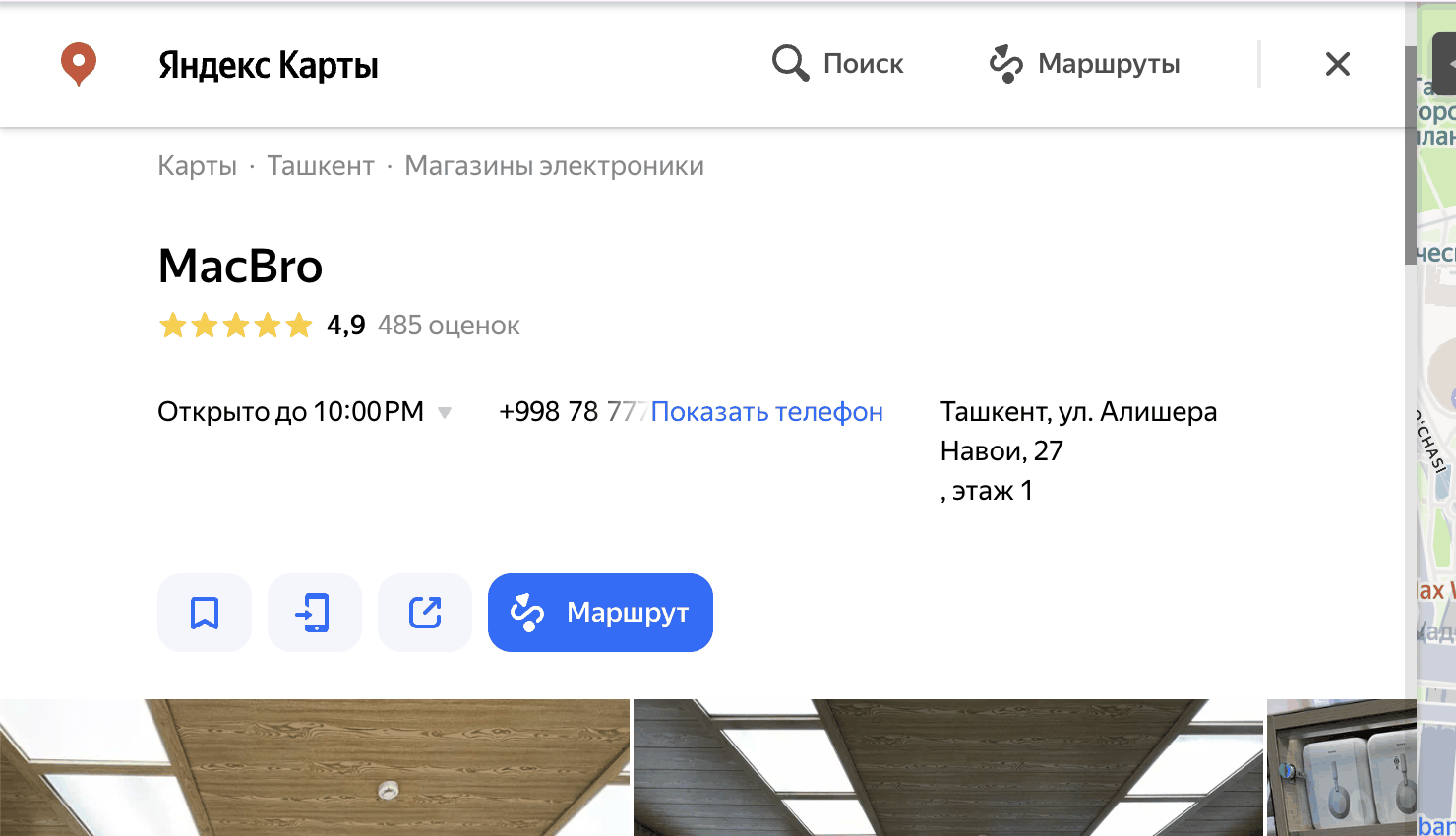Open Магазины электроники breadcrumb
The width and height of the screenshot is (1456, 836).
pos(555,165)
